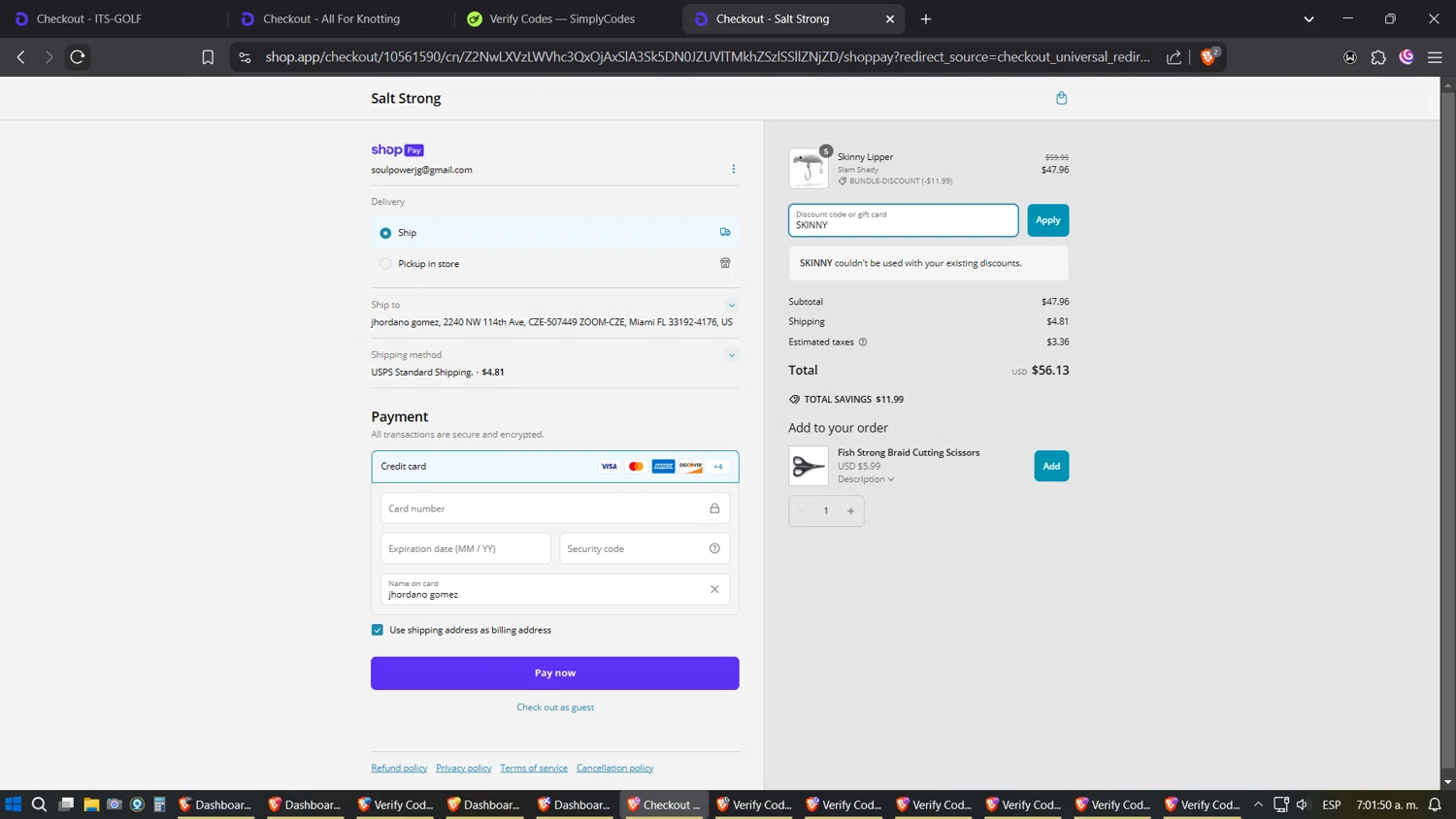This screenshot has height=819, width=1456.
Task: Open the Terms of service link
Action: (534, 768)
